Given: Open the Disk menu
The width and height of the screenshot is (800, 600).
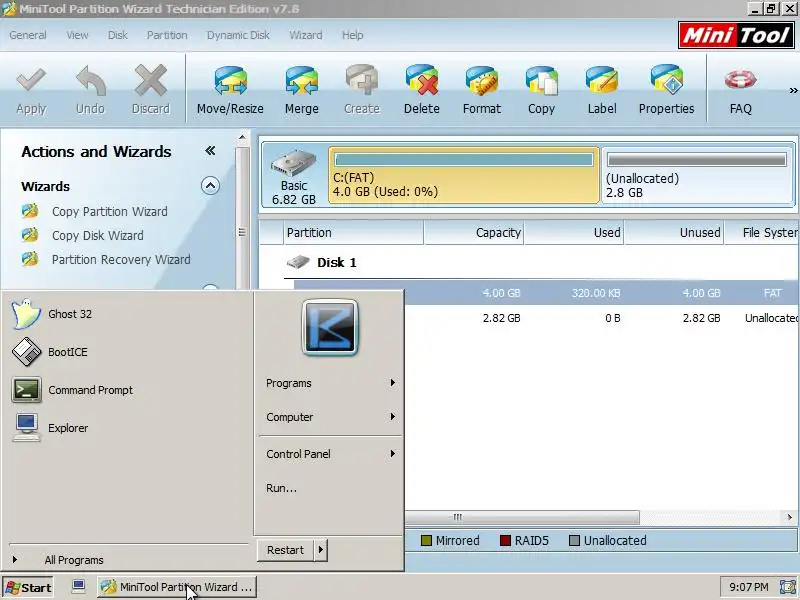Looking at the screenshot, I should click(x=117, y=35).
